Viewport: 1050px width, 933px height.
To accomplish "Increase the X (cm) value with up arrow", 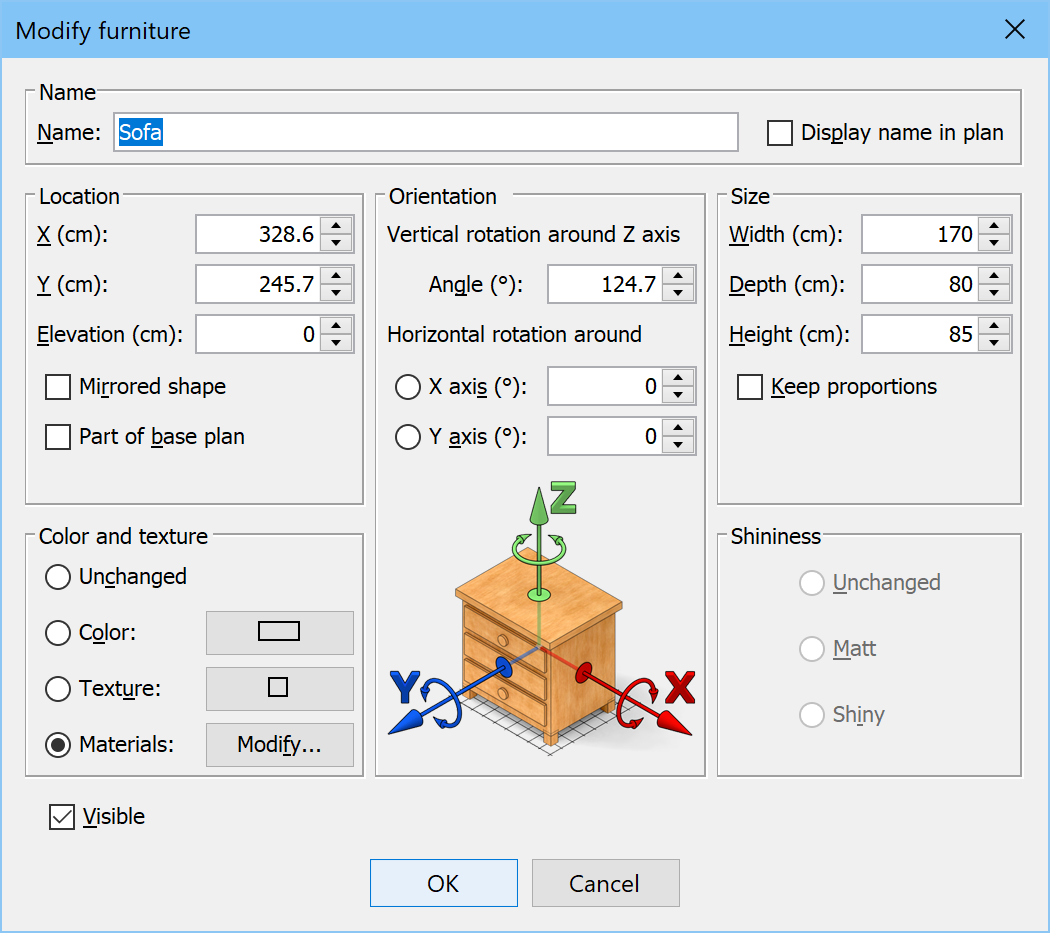I will 337,226.
